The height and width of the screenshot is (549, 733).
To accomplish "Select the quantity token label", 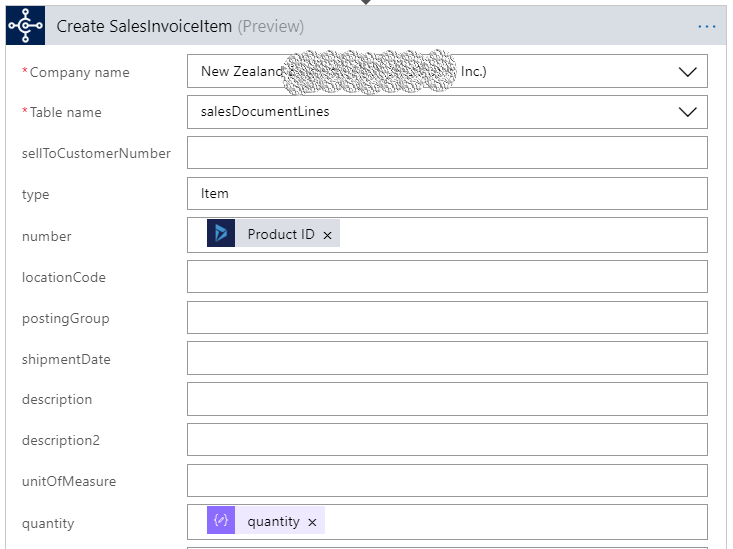I will tap(273, 522).
